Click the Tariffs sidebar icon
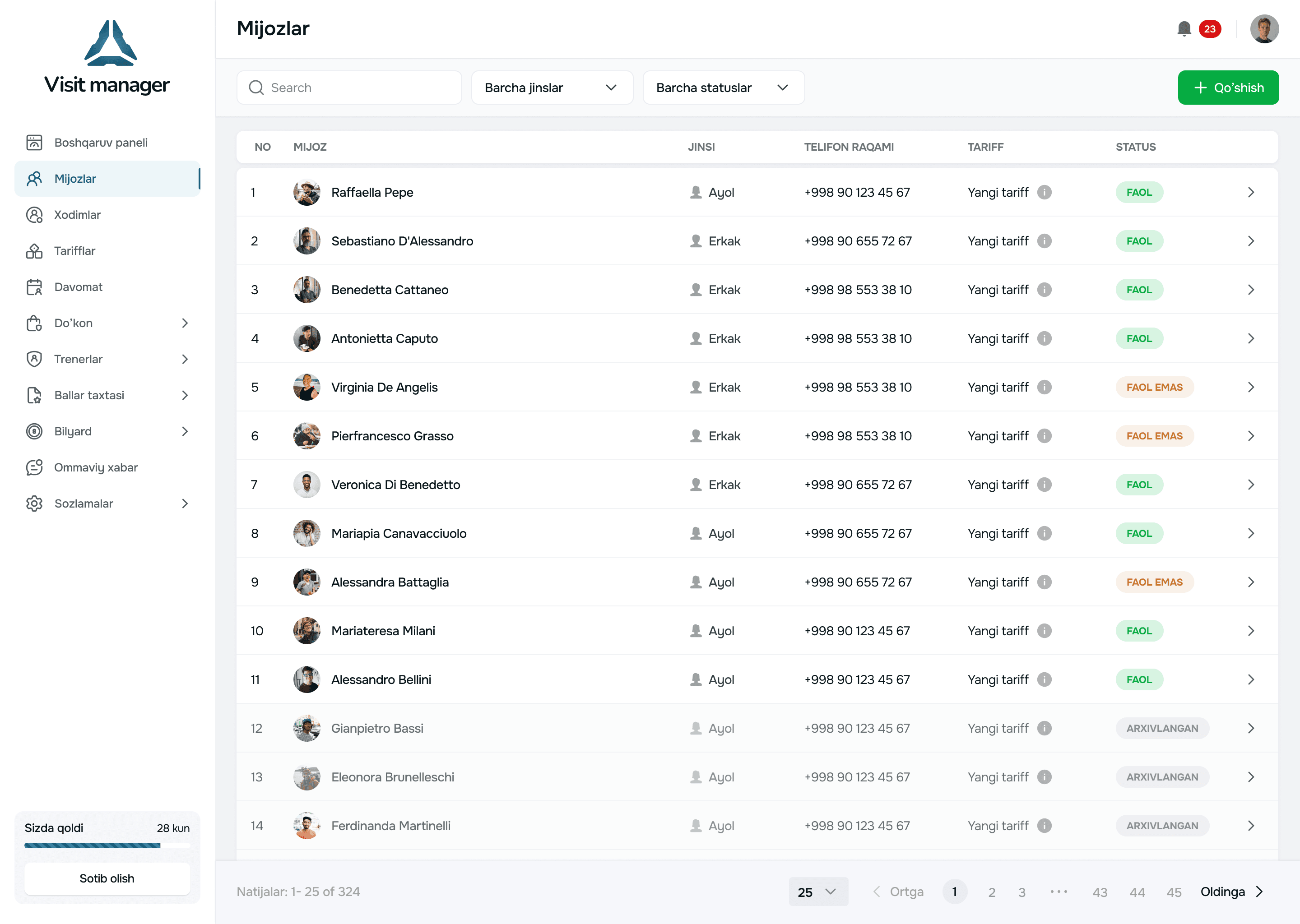The image size is (1300, 924). click(34, 251)
